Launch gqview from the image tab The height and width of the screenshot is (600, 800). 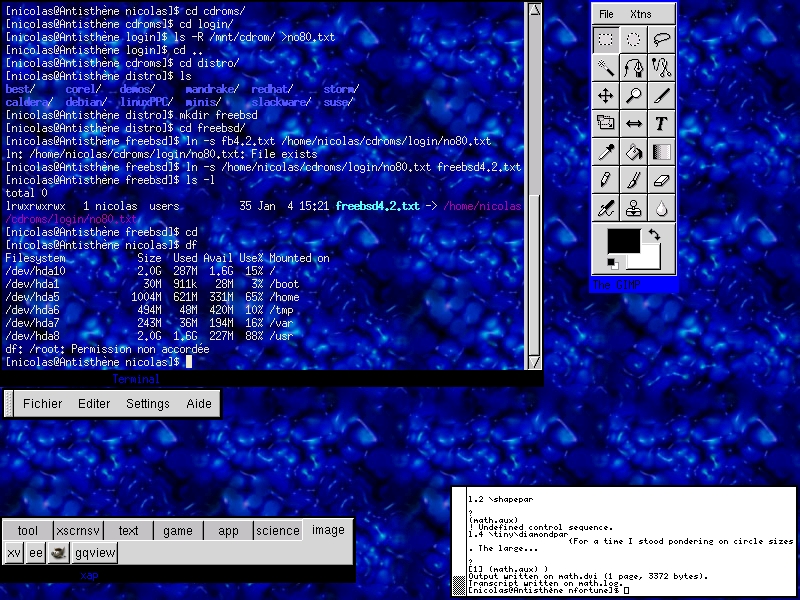(x=95, y=553)
